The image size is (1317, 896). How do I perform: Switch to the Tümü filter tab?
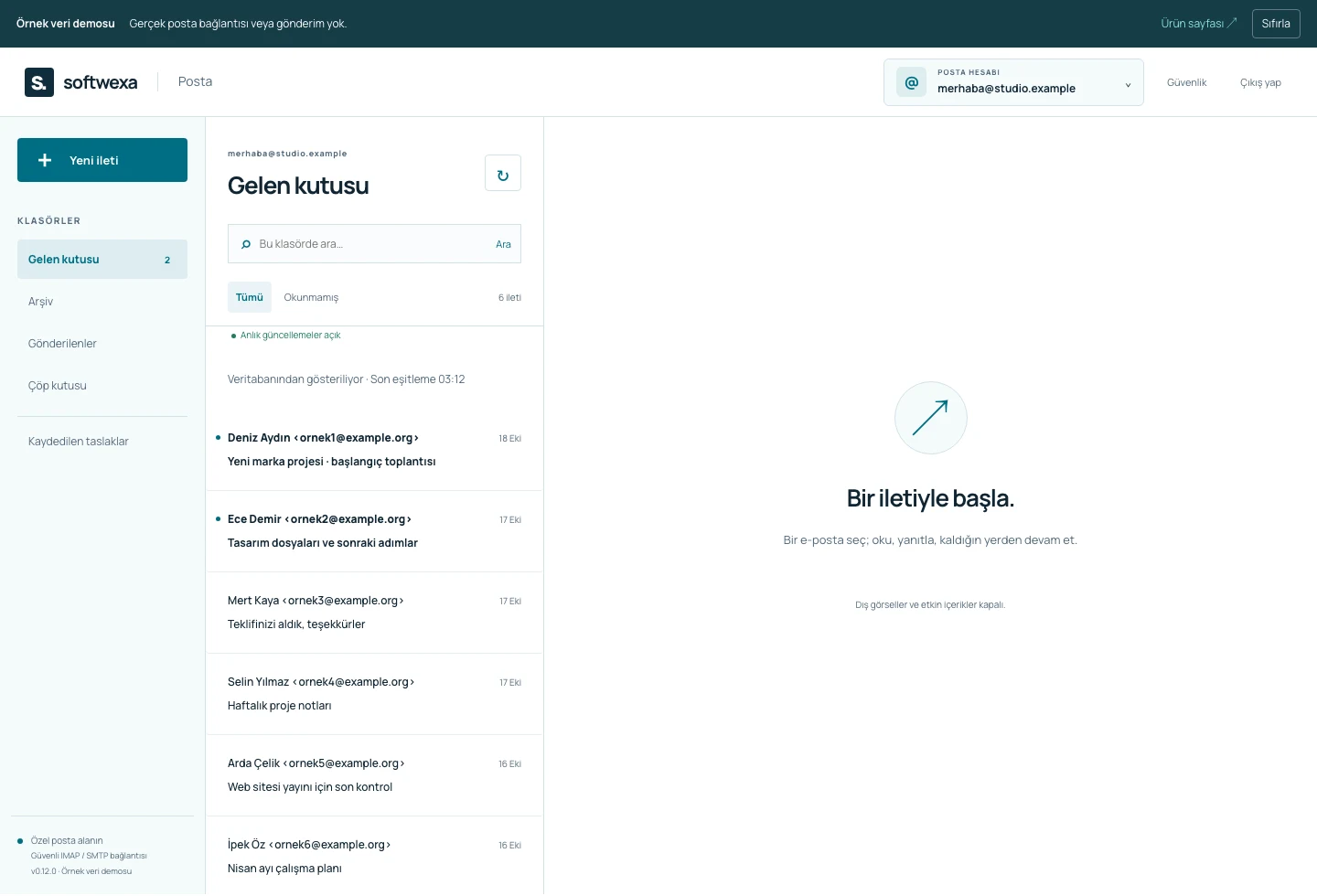coord(250,297)
